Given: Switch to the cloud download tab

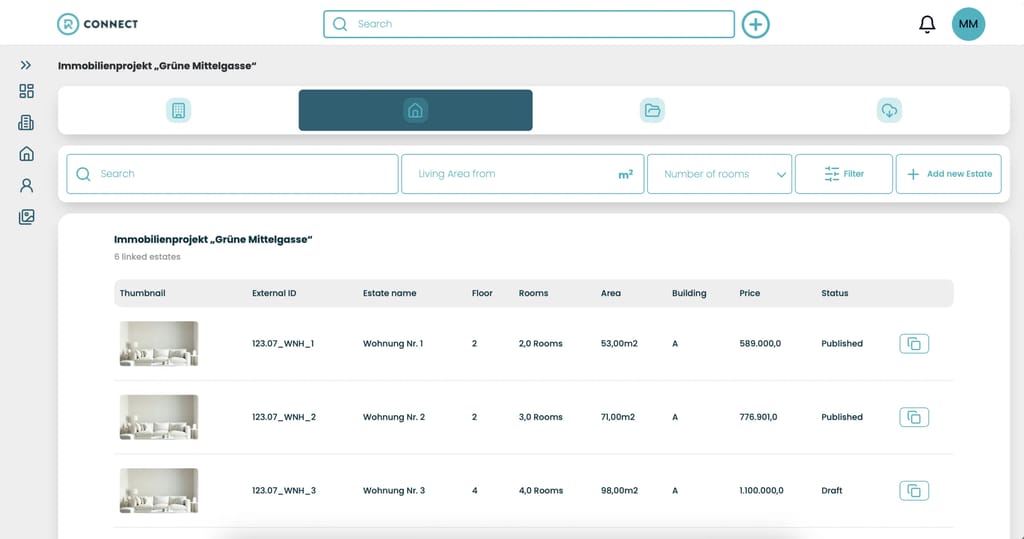Looking at the screenshot, I should tap(889, 110).
